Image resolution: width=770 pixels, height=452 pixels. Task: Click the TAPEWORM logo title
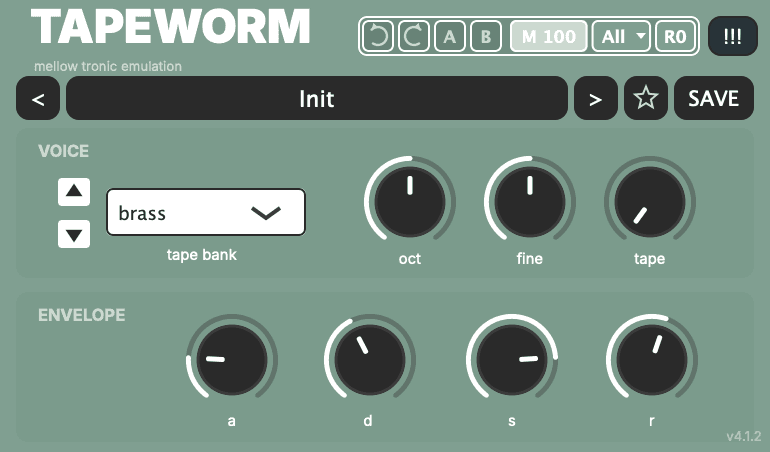coord(170,28)
